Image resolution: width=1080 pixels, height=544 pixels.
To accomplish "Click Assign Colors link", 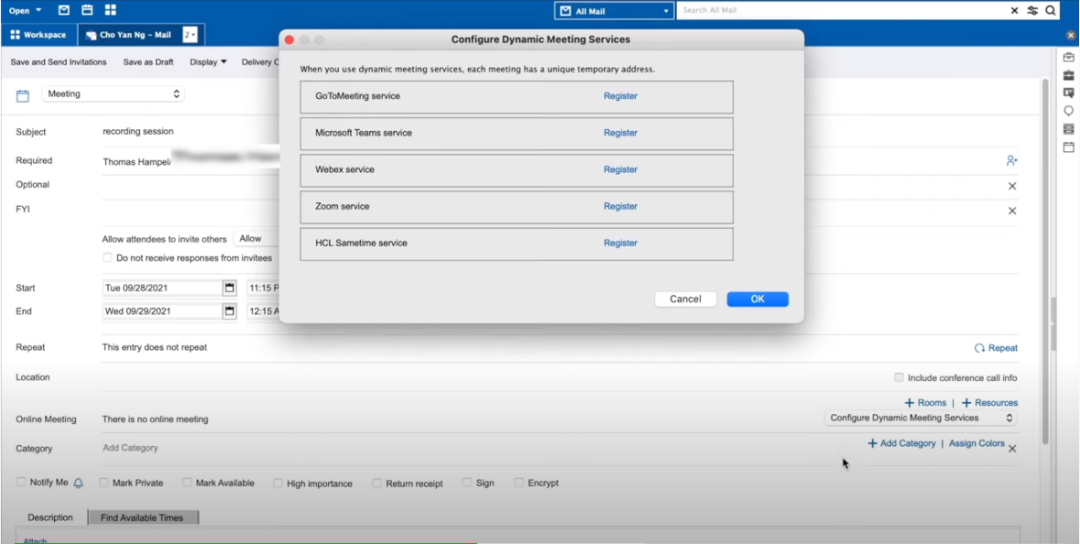I will 977,443.
